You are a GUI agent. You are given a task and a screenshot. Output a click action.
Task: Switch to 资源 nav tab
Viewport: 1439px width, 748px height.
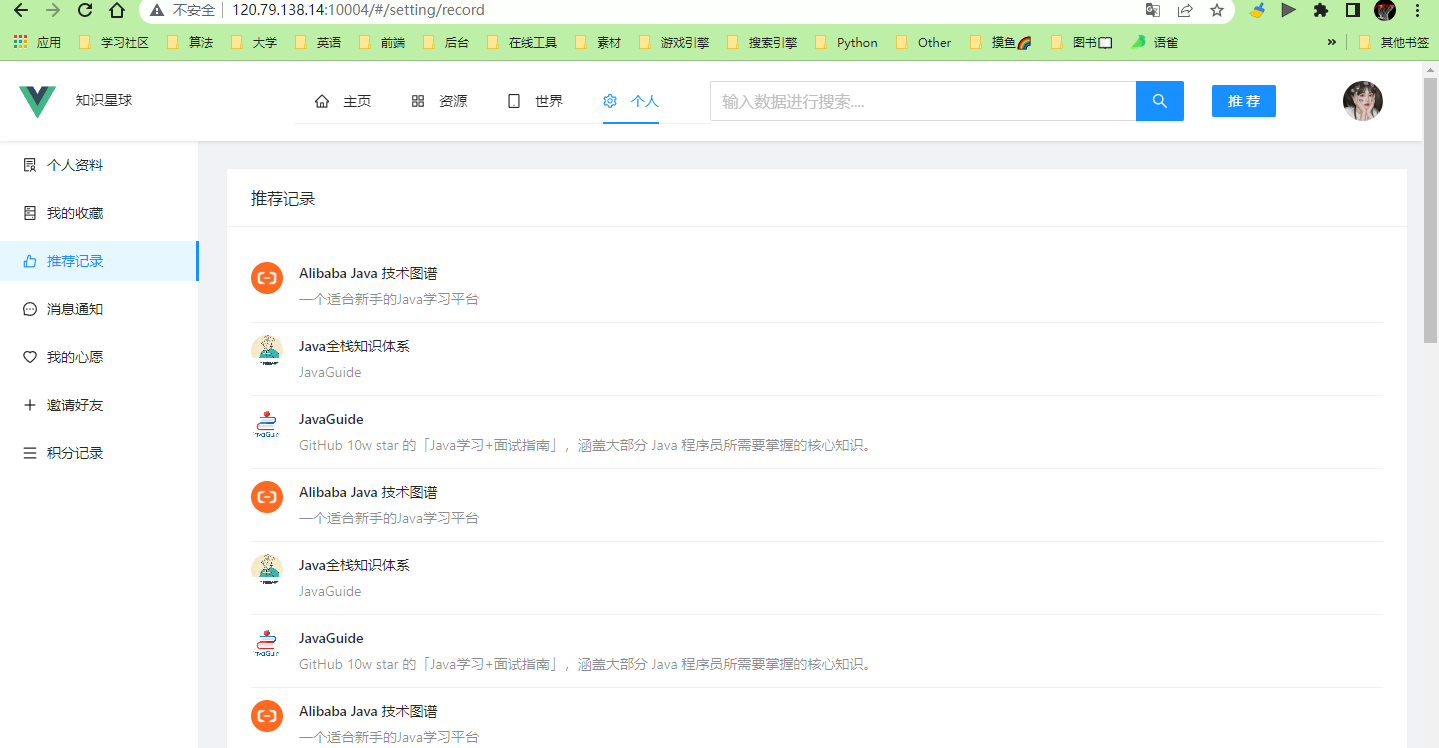(x=439, y=101)
